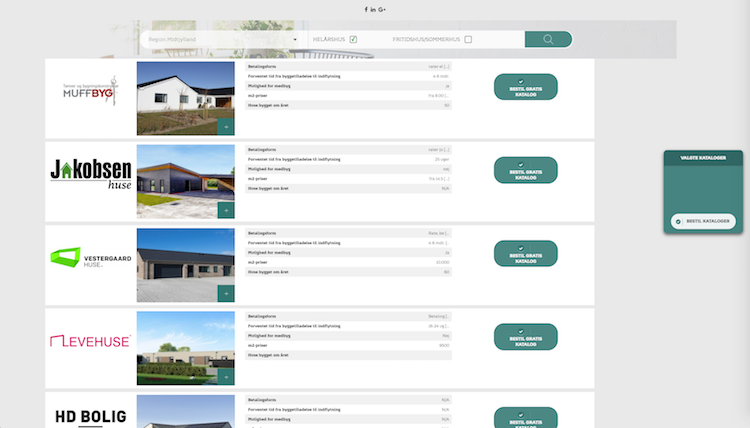This screenshot has height=428, width=750.
Task: Order free catalog from Jakobsen Huse
Action: coord(525,170)
